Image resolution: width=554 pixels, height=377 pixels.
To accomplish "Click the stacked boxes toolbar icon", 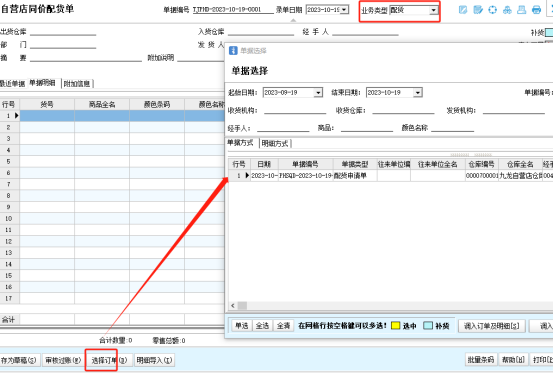I will tap(507, 10).
